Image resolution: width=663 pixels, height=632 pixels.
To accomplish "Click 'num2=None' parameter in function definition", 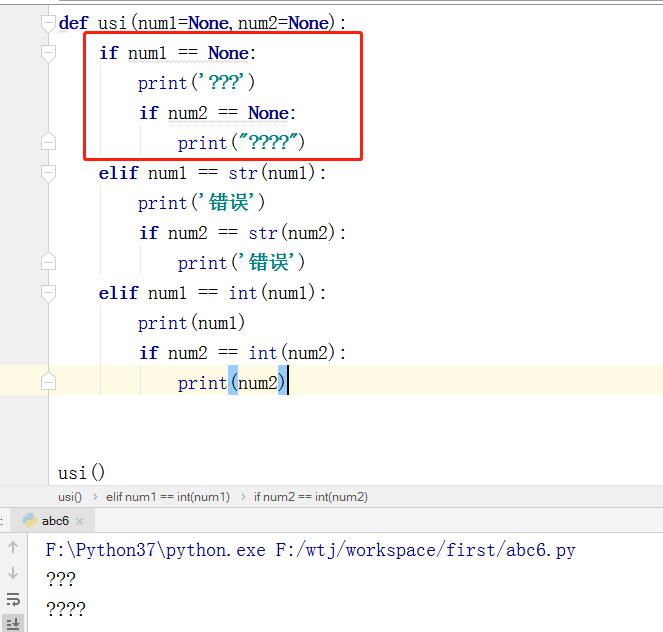I will 283,23.
